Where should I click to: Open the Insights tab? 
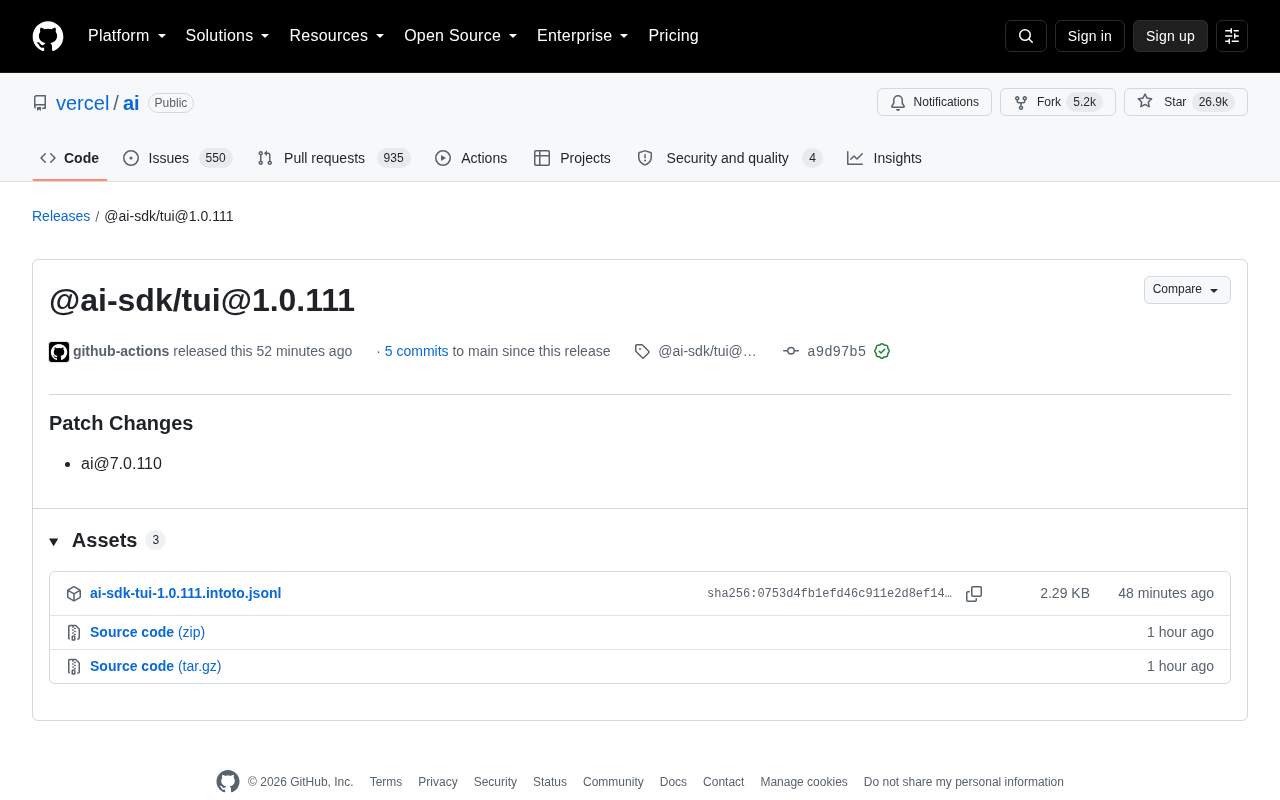pyautogui.click(x=884, y=158)
